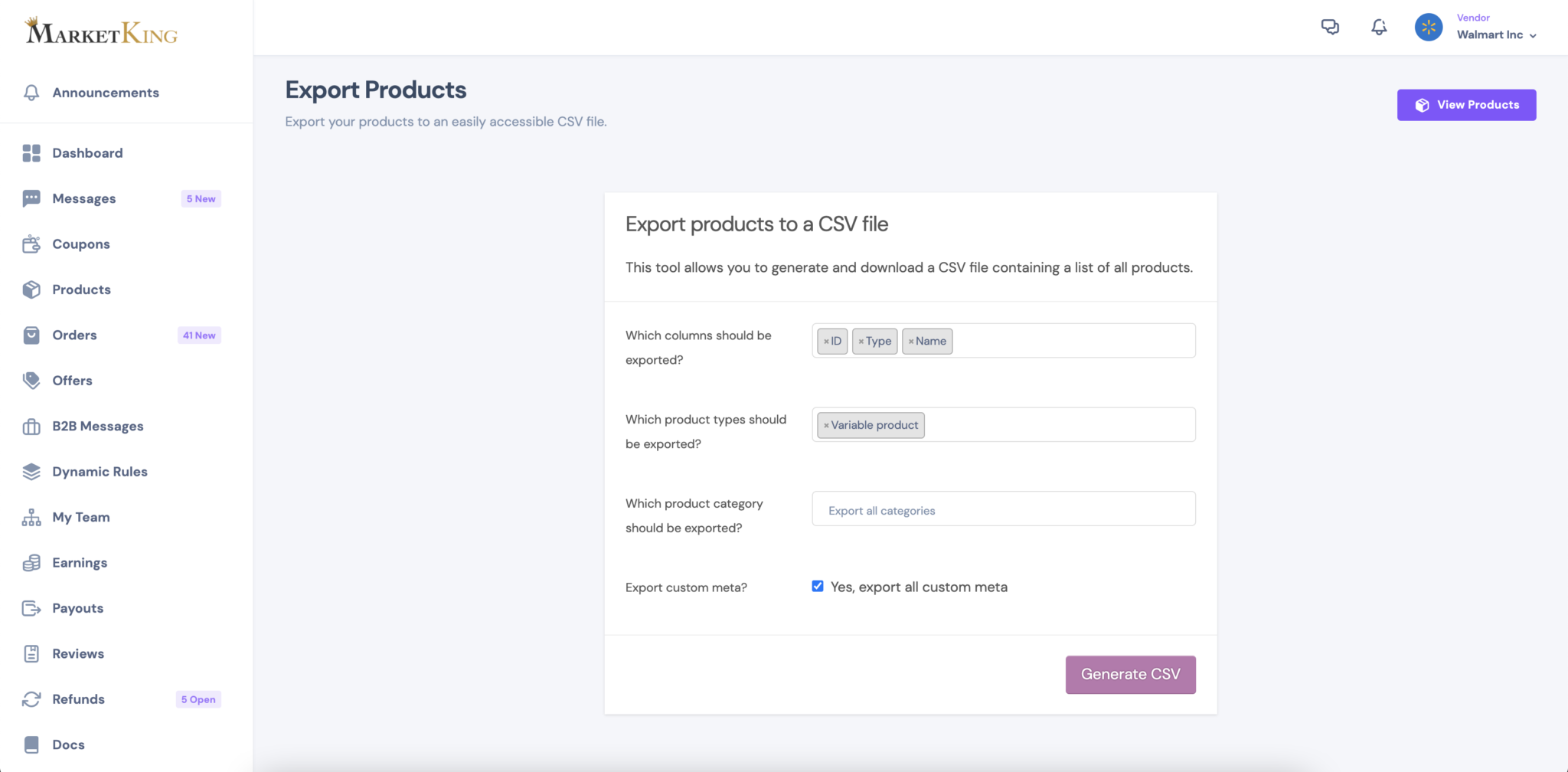Image resolution: width=1568 pixels, height=772 pixels.
Task: Click the Refunds circular arrows icon
Action: click(x=31, y=699)
